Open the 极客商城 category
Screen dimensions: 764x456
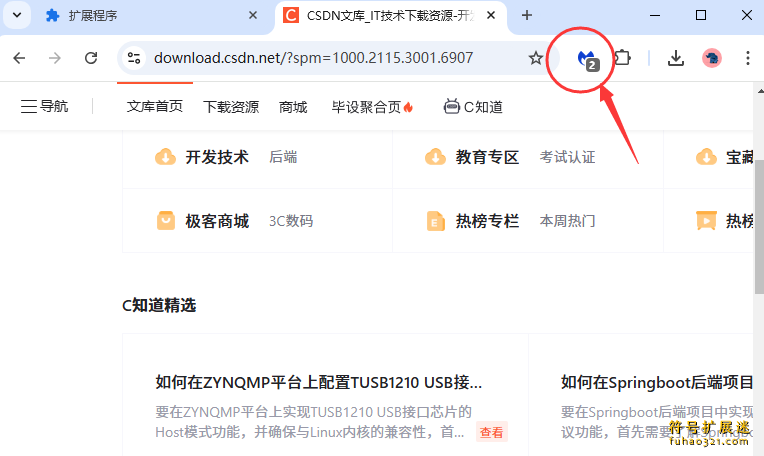[x=217, y=221]
